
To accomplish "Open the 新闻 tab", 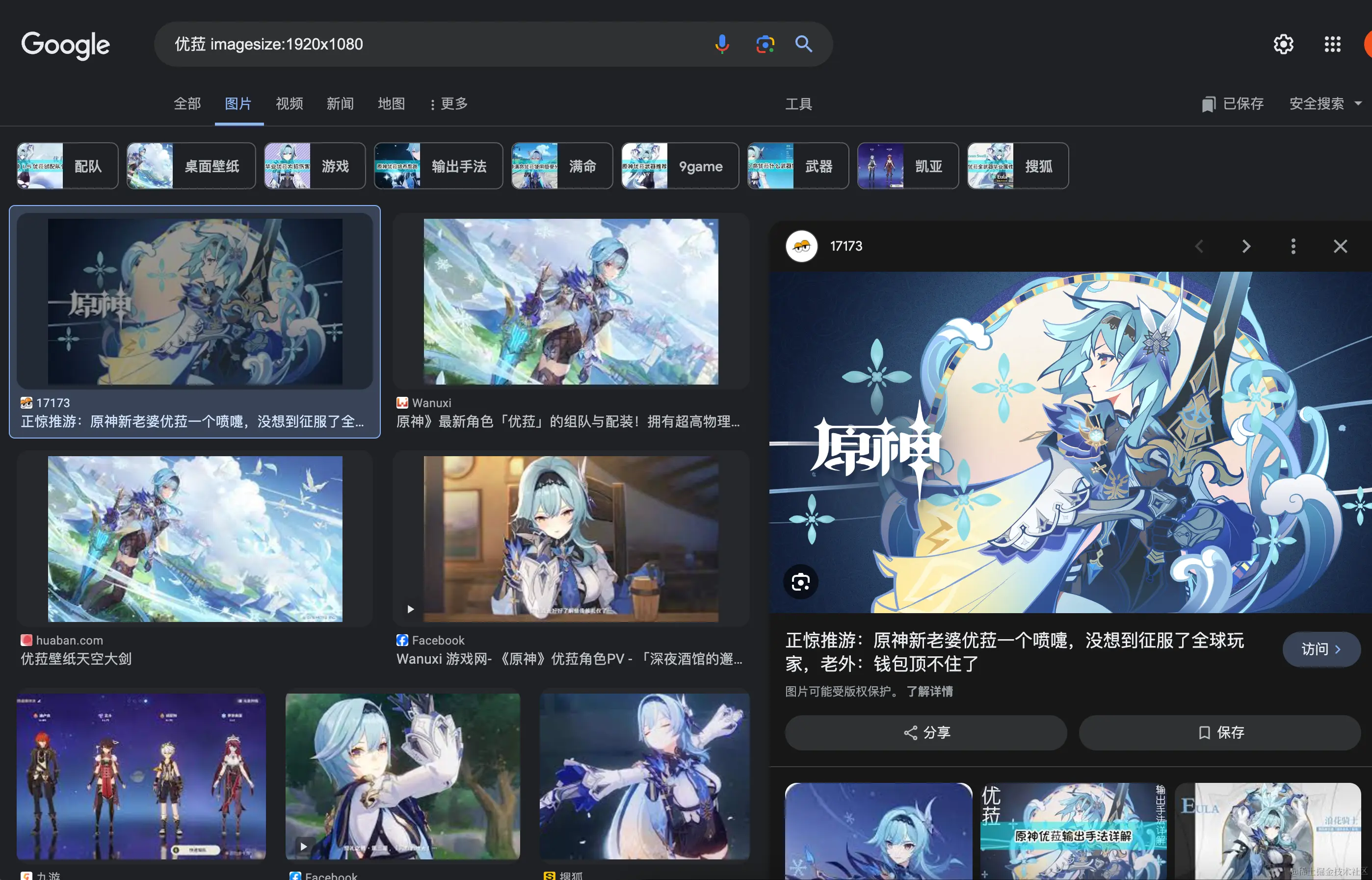I will 340,104.
